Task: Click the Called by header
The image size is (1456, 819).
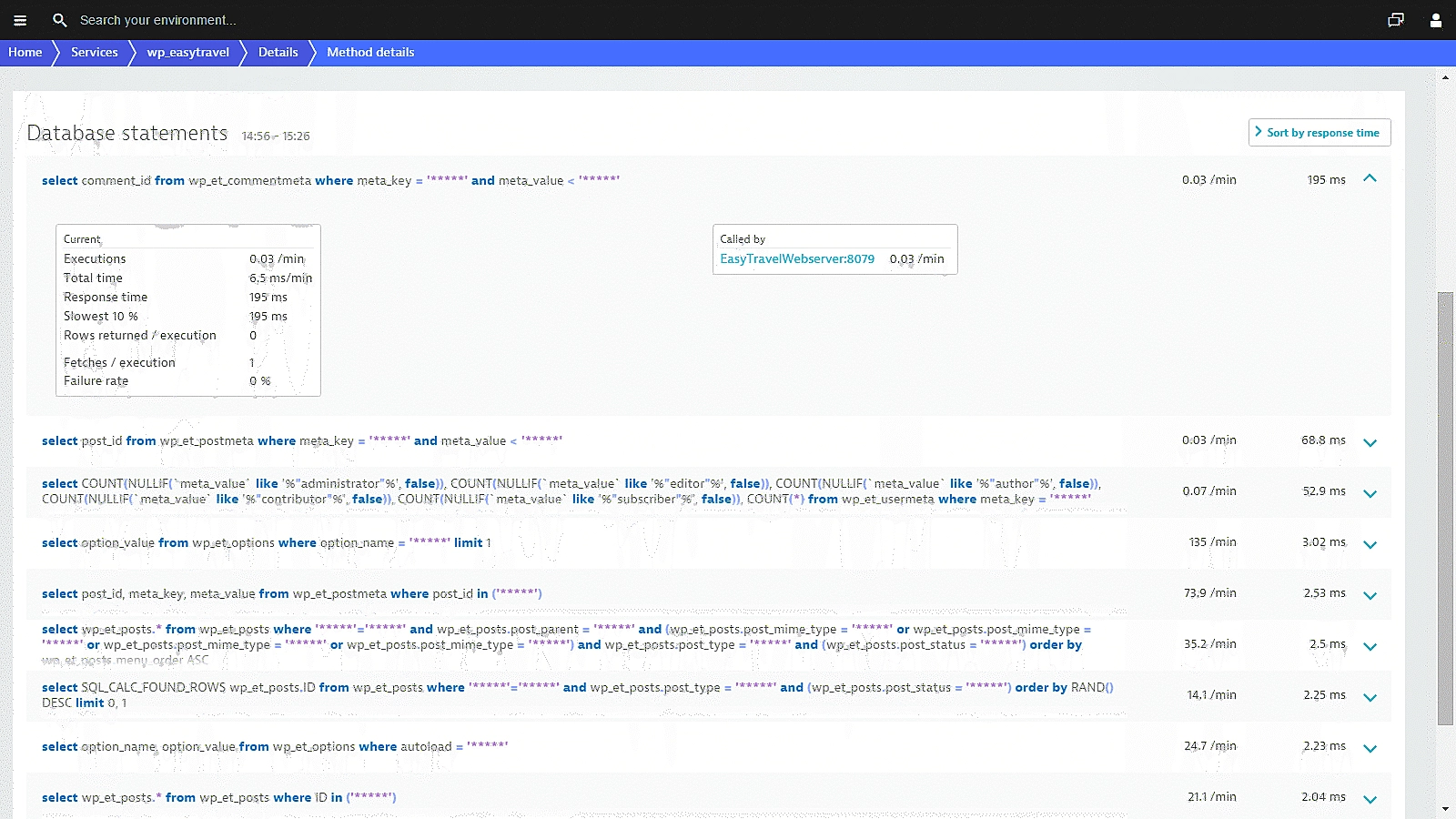Action: 743,239
